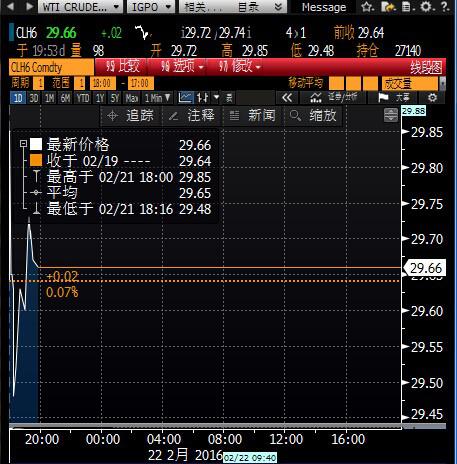
Task: Edit the 周期 period value field
Action: tap(39, 83)
